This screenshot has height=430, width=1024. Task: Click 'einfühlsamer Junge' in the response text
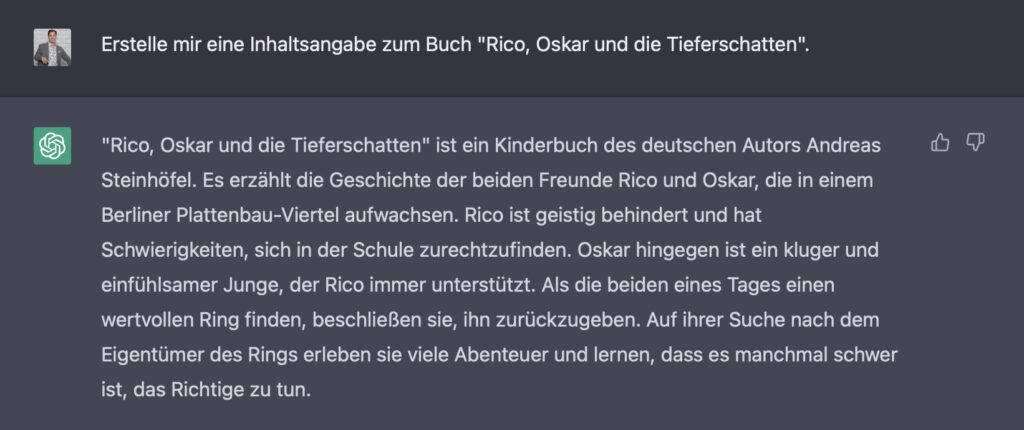(187, 286)
